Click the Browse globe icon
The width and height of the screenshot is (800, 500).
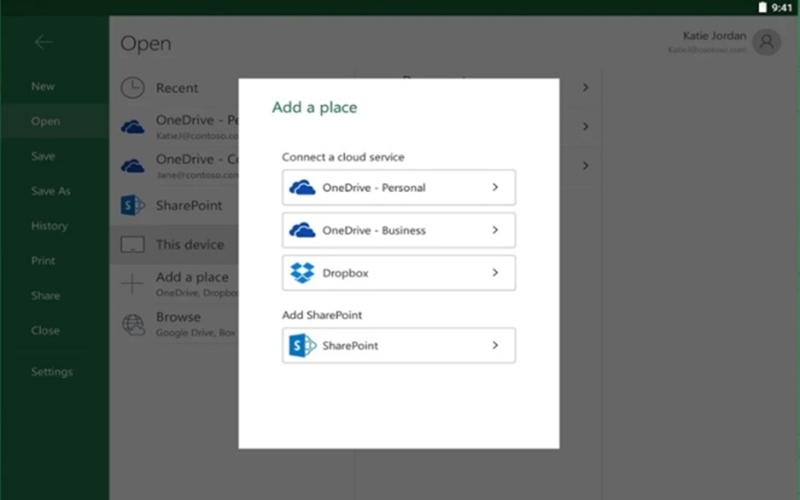tap(132, 323)
